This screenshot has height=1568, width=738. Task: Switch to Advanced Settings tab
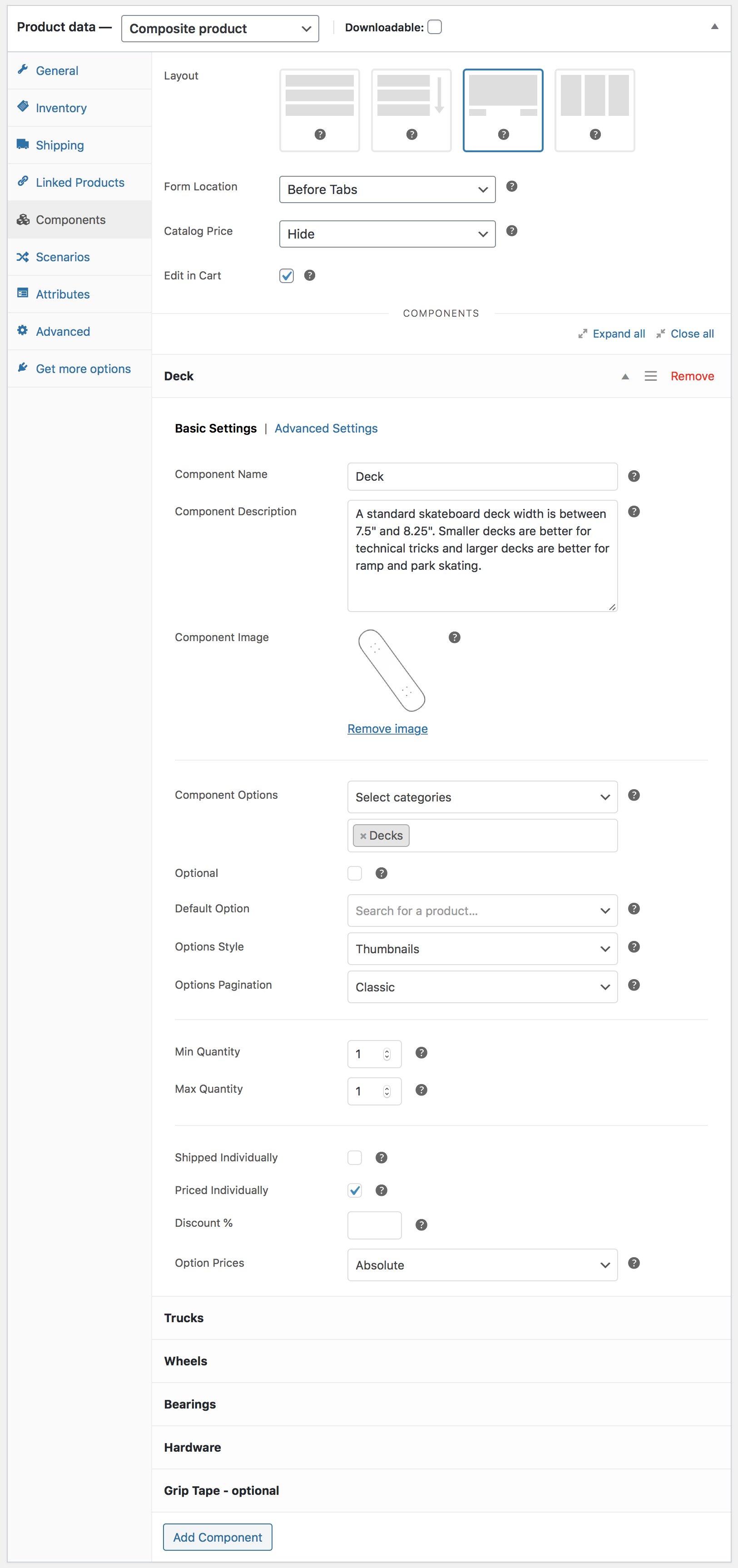click(326, 428)
